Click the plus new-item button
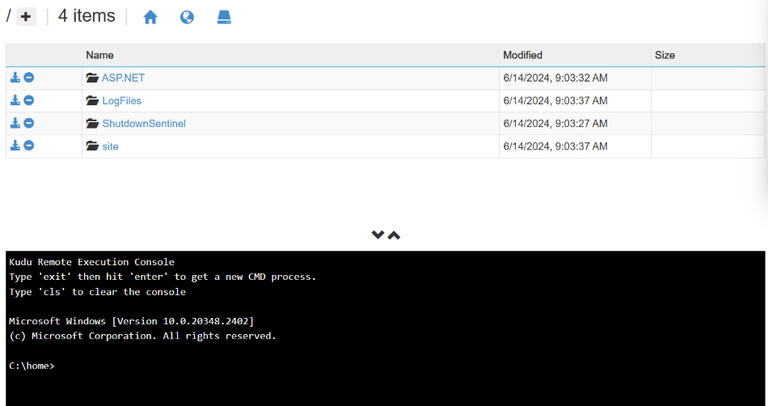This screenshot has width=768, height=406. 26,17
